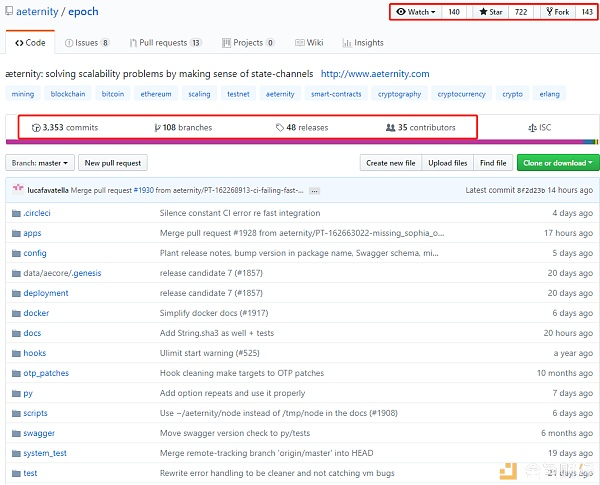Click the .circleci folder icon

pos(16,213)
